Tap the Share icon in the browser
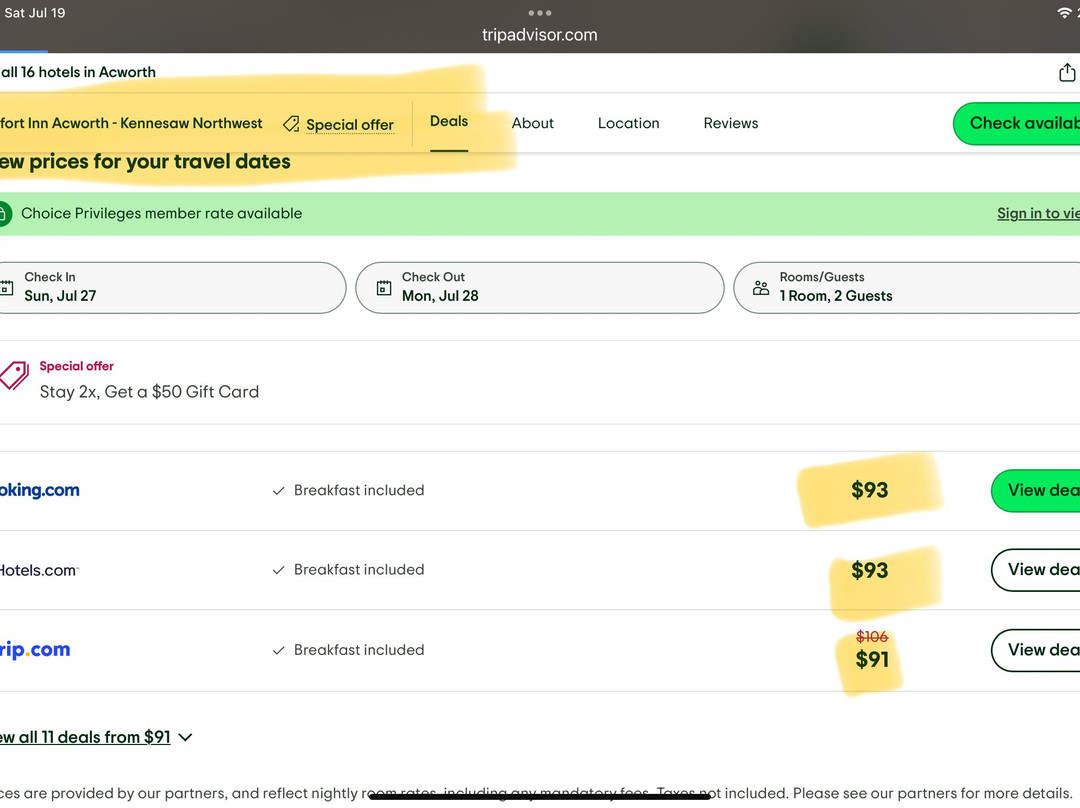 (x=1066, y=73)
